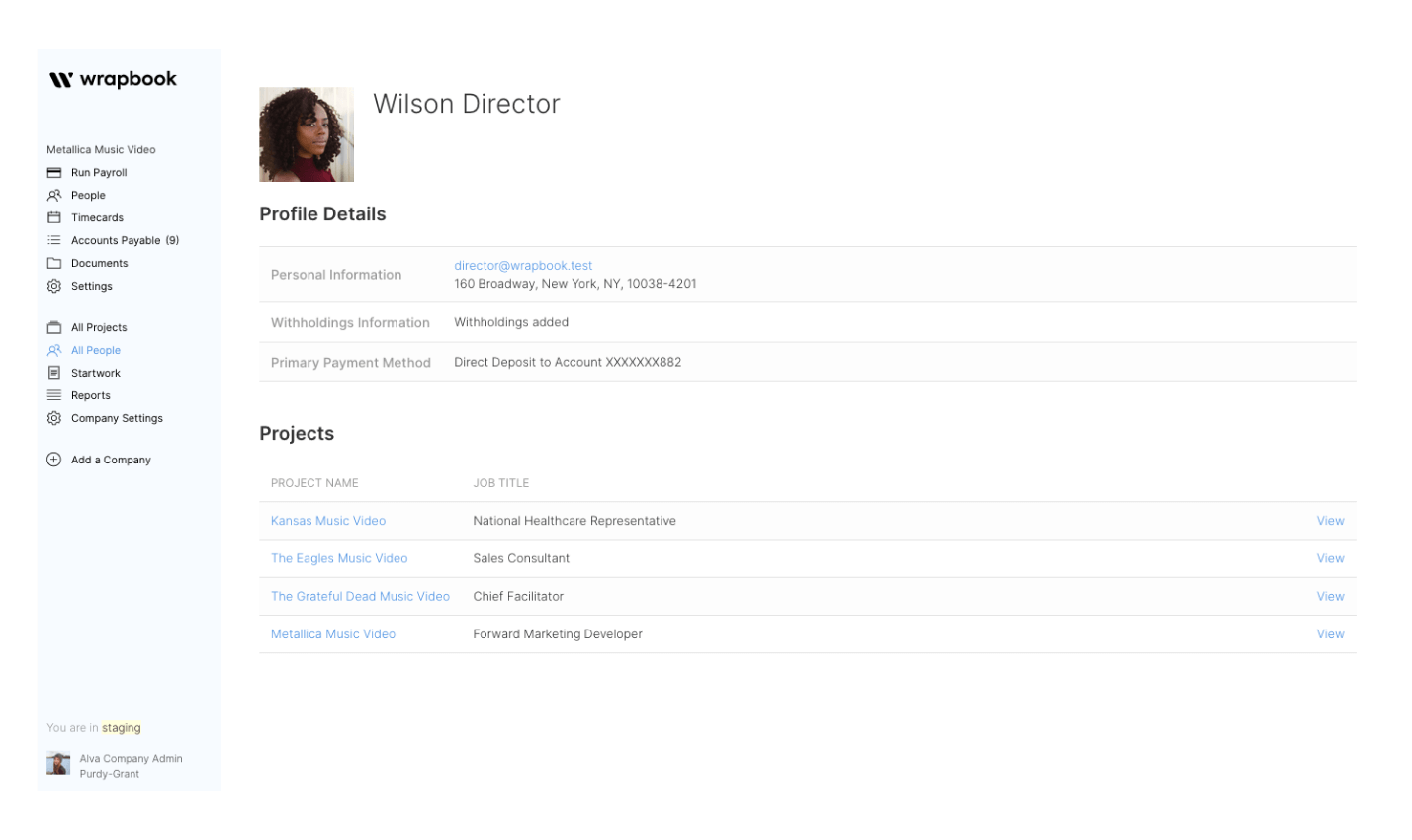Click the Withholdings added value
This screenshot has width=1412, height=840.
(511, 322)
